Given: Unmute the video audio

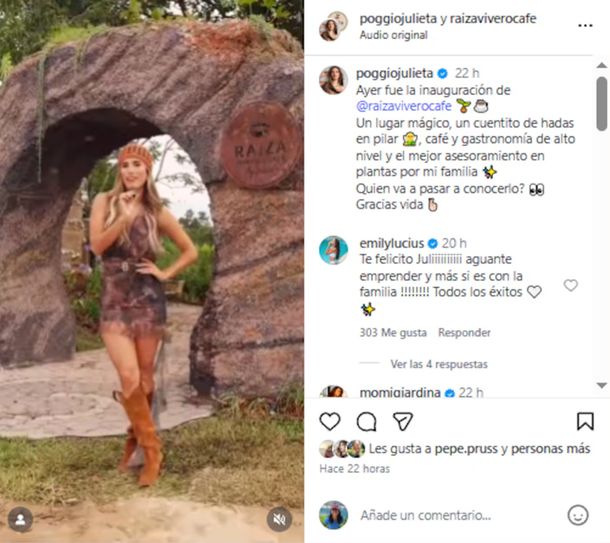Looking at the screenshot, I should (281, 519).
